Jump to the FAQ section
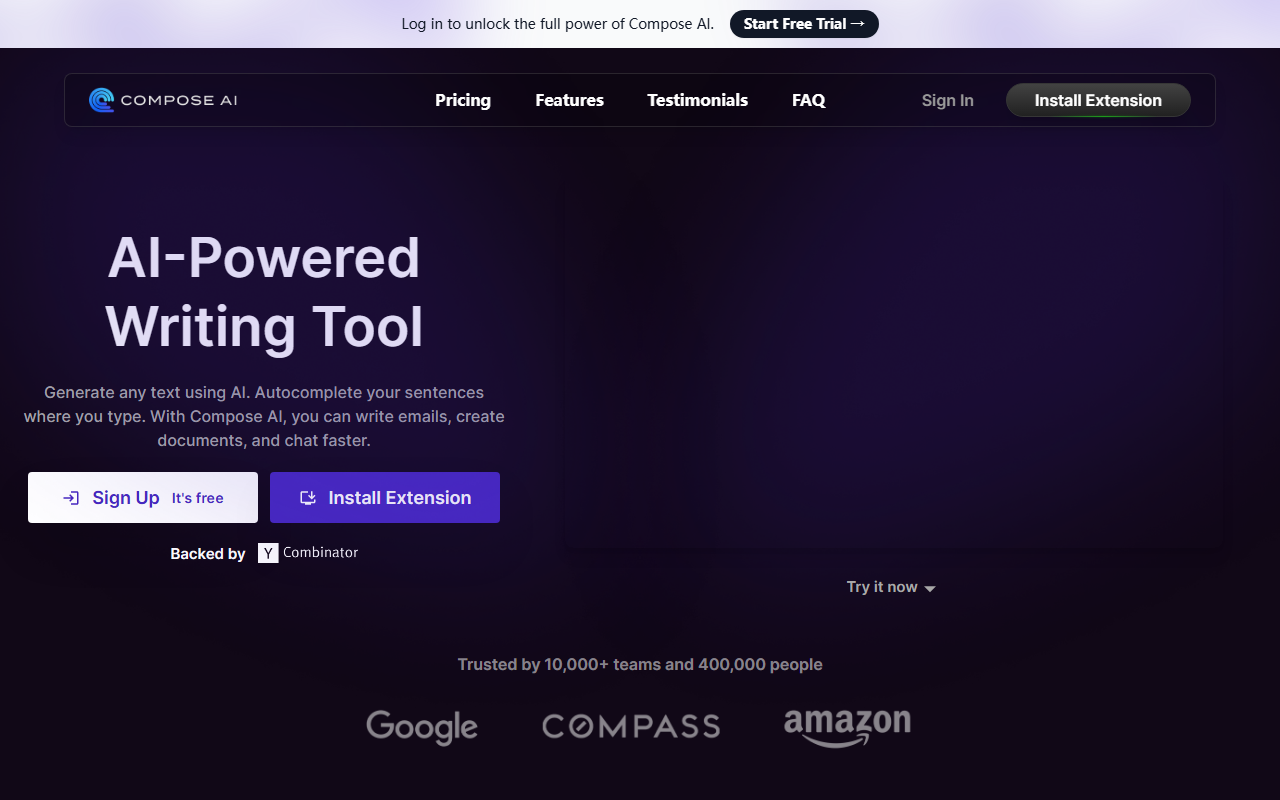This screenshot has height=800, width=1280. click(x=809, y=100)
